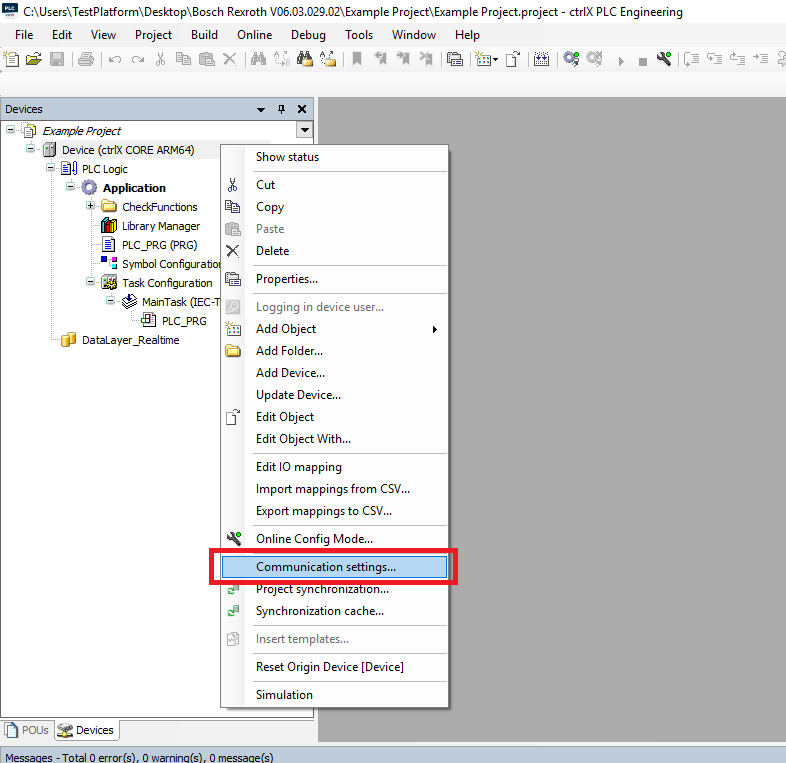Collapse the PLC Logic tree node

51,169
